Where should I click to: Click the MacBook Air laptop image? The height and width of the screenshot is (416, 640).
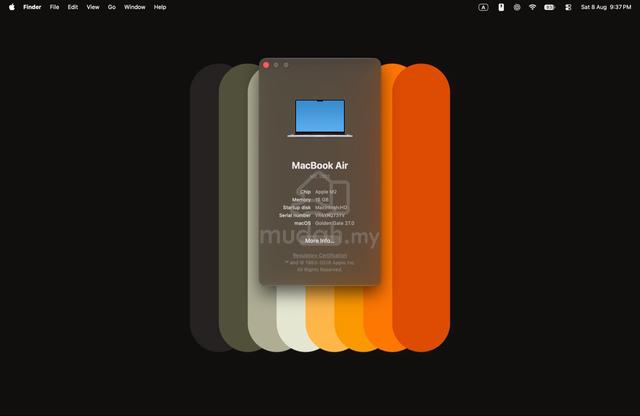coord(320,118)
